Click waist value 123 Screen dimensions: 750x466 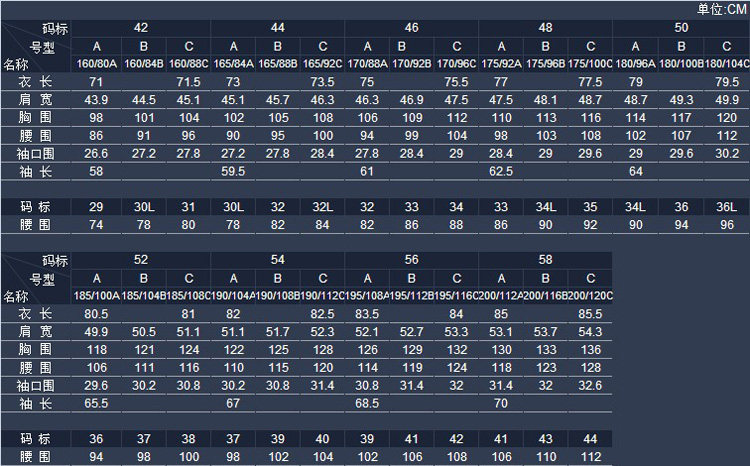pyautogui.click(x=546, y=368)
